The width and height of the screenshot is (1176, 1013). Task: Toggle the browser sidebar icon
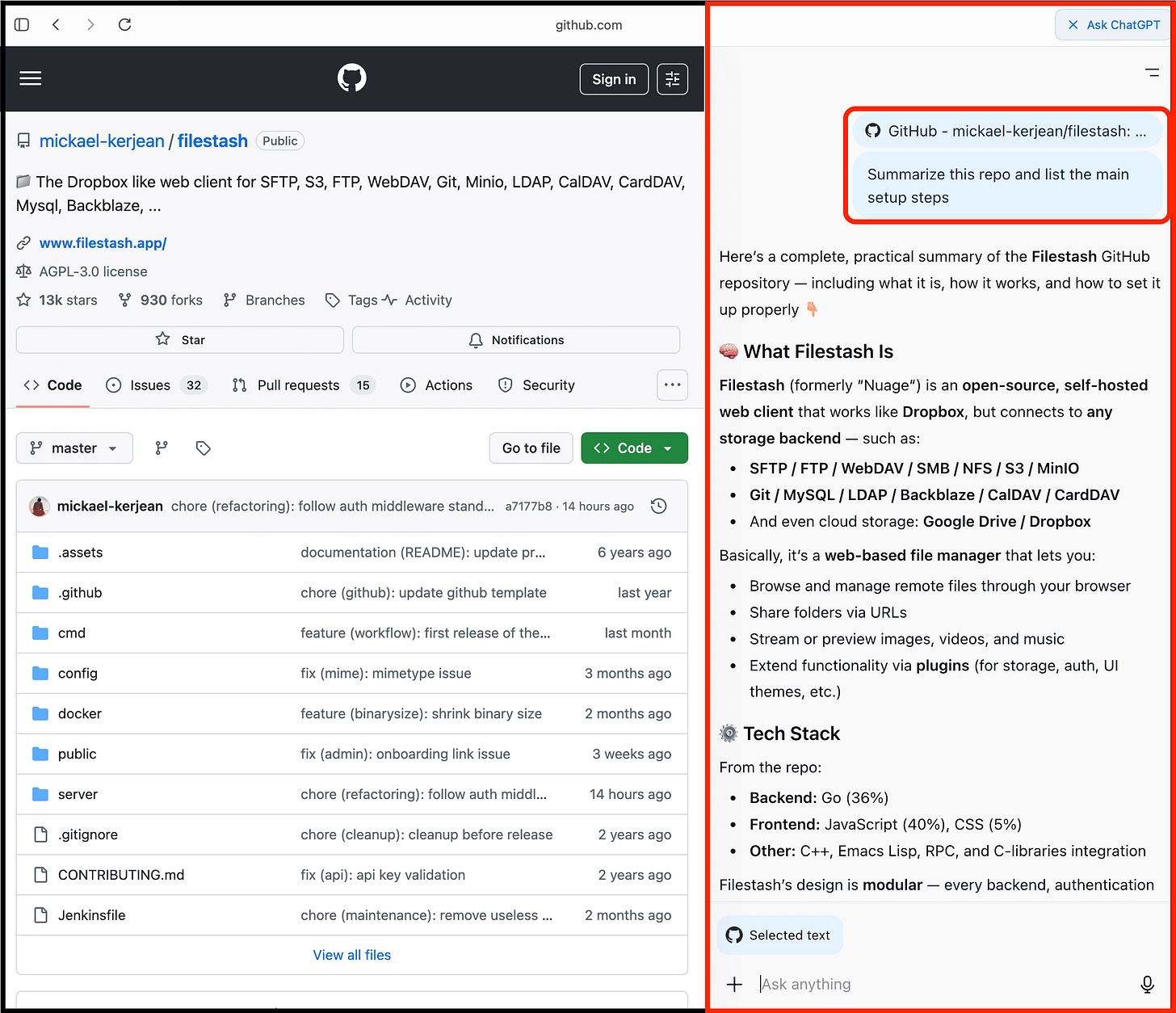[22, 25]
